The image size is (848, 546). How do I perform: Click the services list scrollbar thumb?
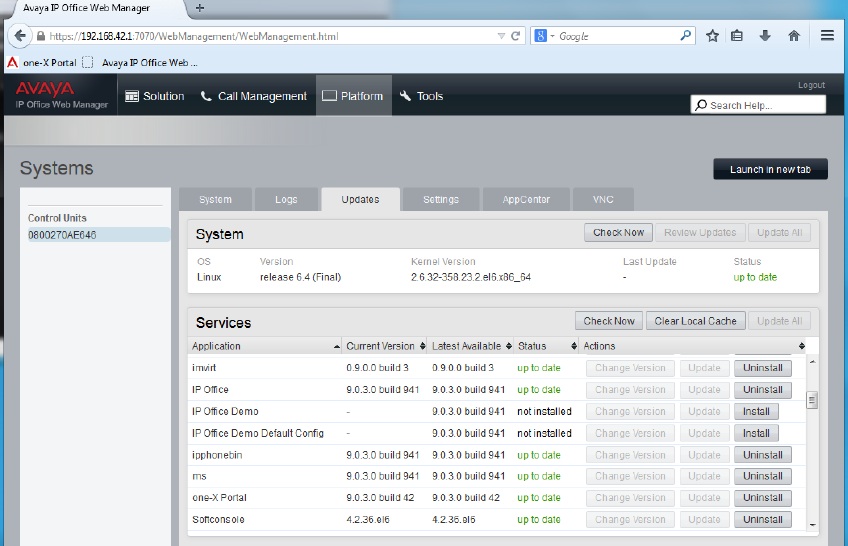tap(812, 400)
